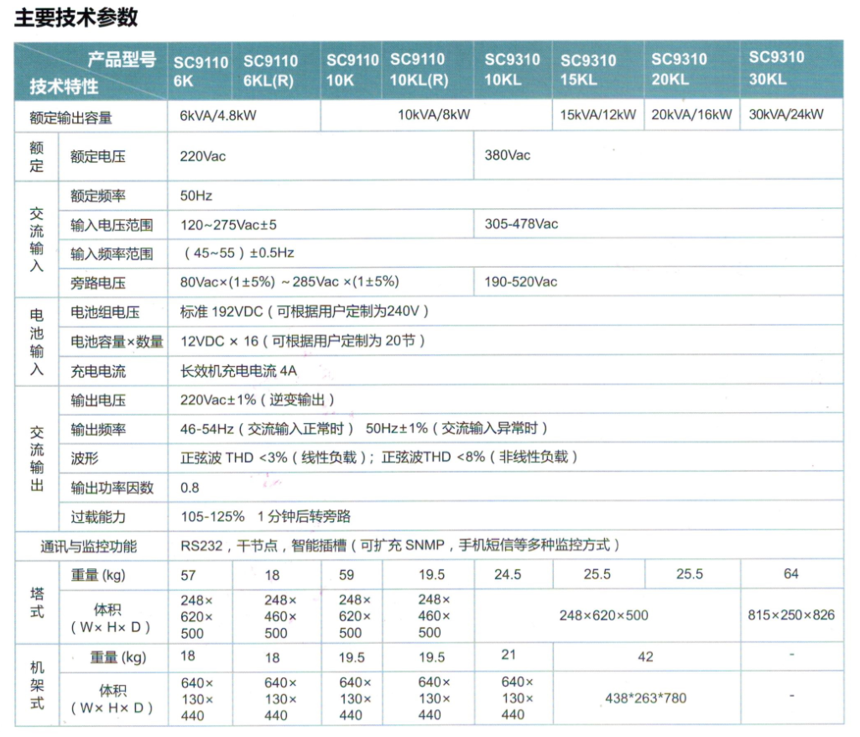Click the 20kVA/16kW capacity value

(x=692, y=115)
